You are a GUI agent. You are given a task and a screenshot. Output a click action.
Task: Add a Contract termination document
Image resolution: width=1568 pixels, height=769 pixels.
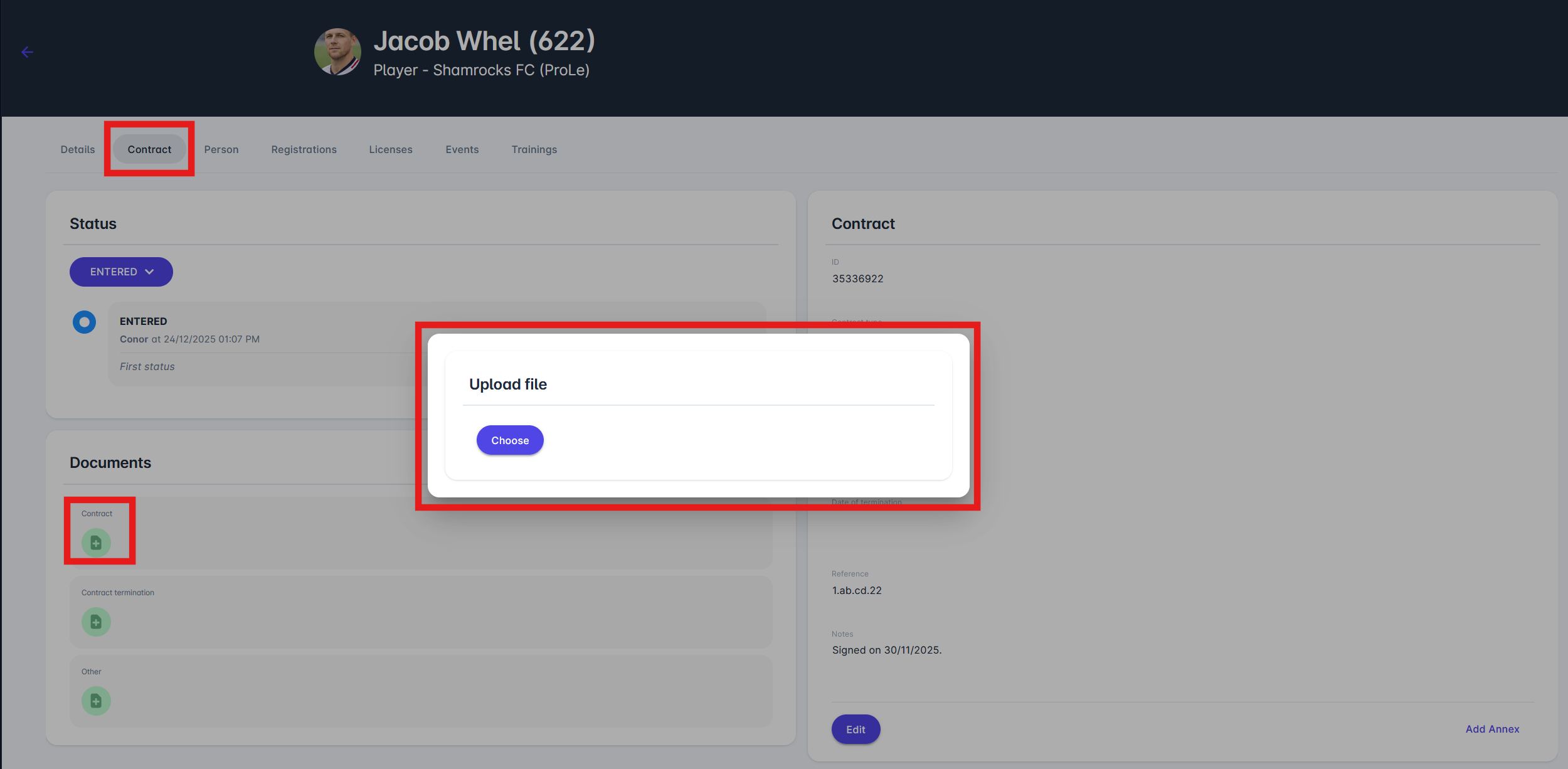click(96, 622)
